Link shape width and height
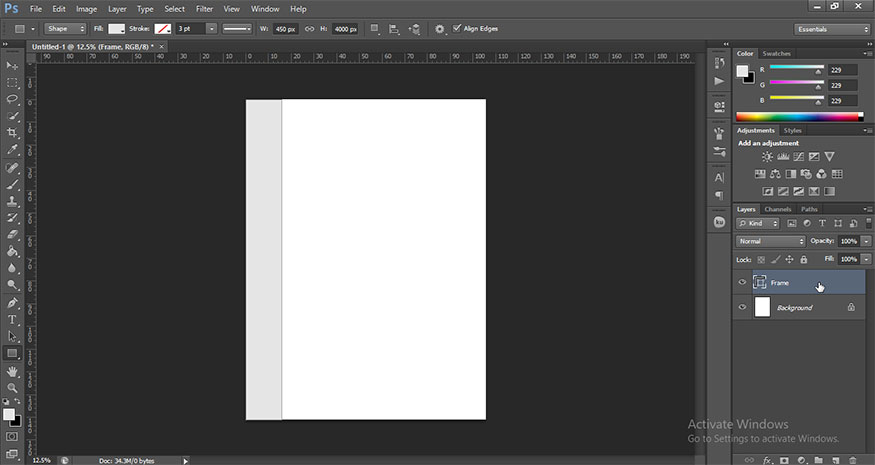 309,29
